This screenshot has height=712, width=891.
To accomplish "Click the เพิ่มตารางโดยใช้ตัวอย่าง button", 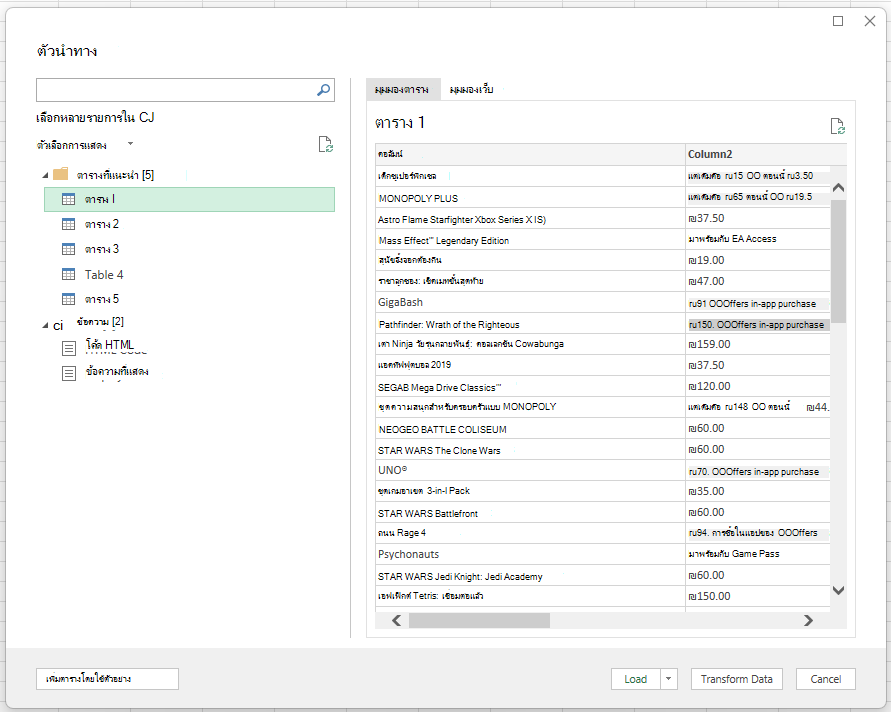I will (107, 679).
